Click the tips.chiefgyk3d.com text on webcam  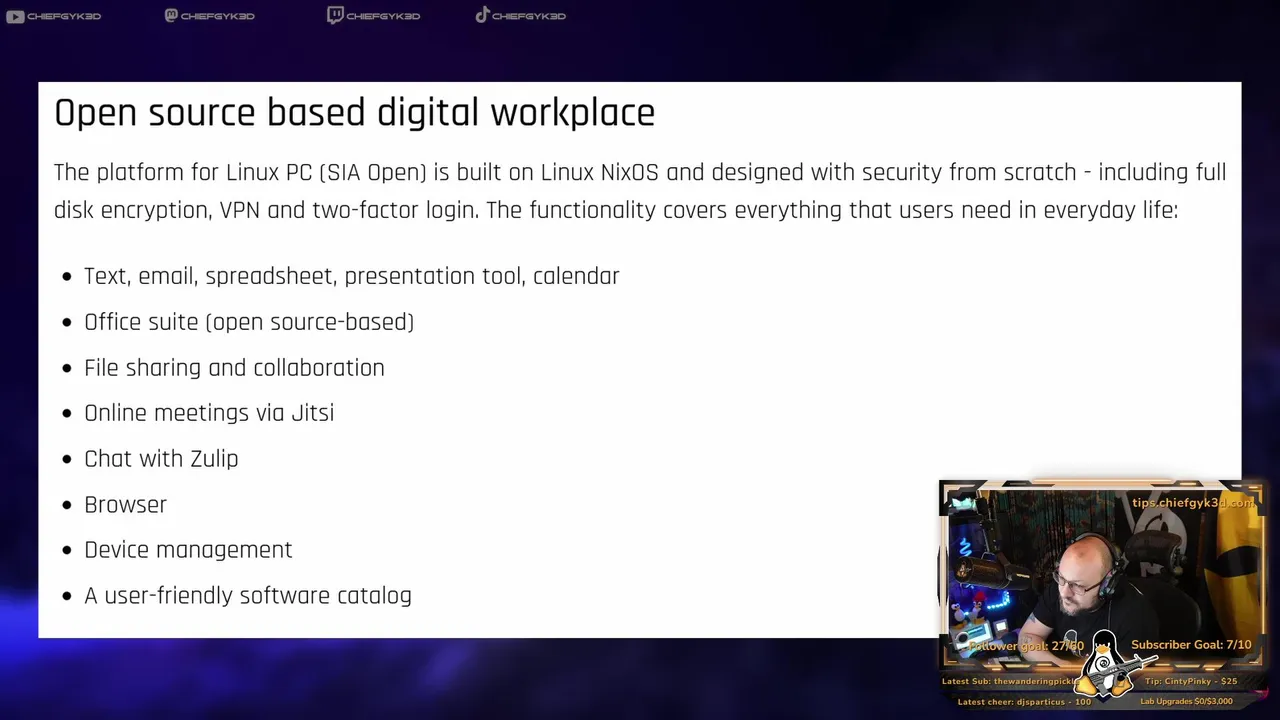[1192, 503]
